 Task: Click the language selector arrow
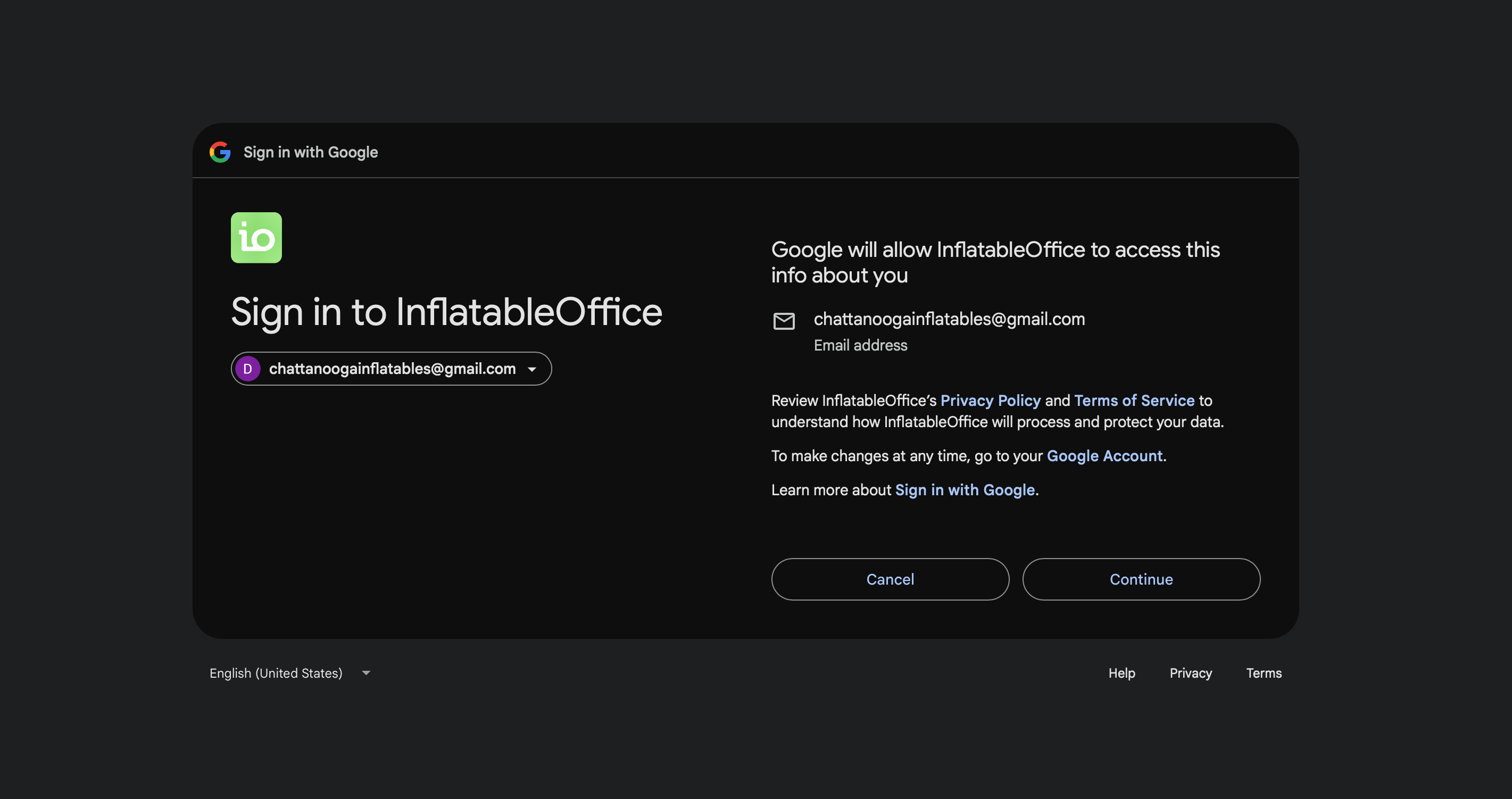click(366, 673)
